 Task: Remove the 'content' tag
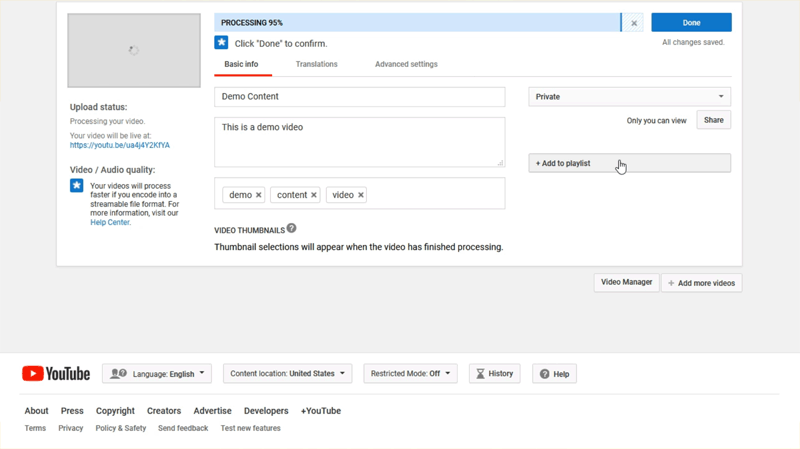point(313,195)
